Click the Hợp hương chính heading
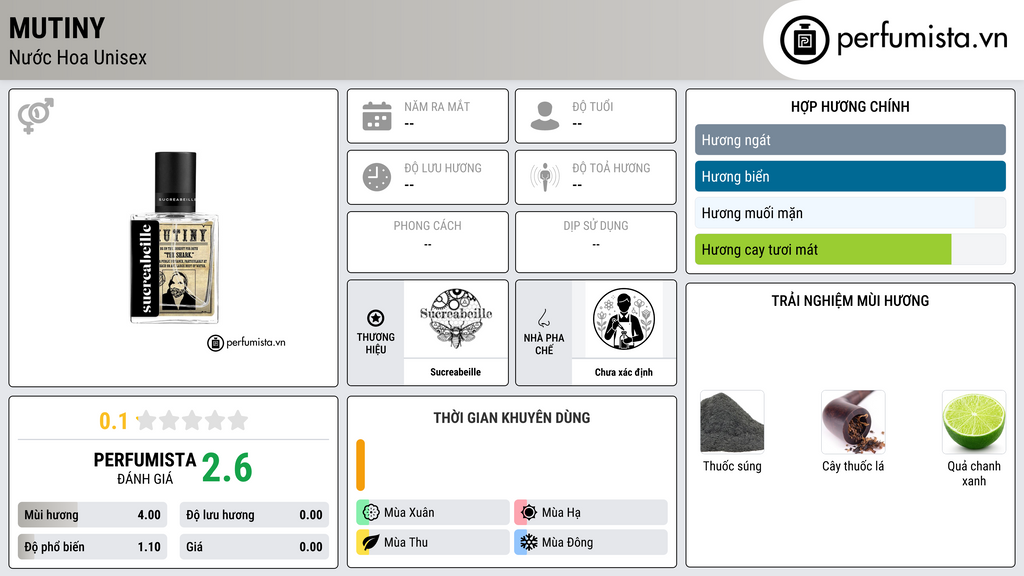 click(x=850, y=106)
